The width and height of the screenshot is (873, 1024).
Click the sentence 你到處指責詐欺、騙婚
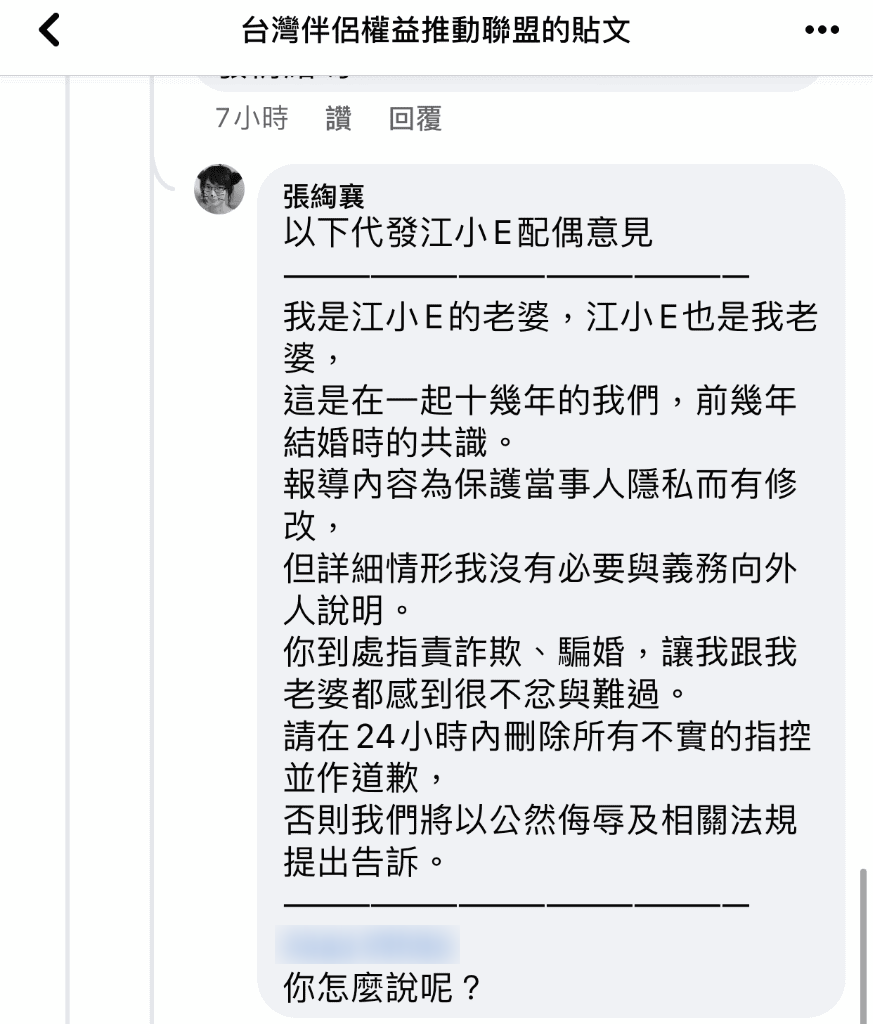coord(540,653)
